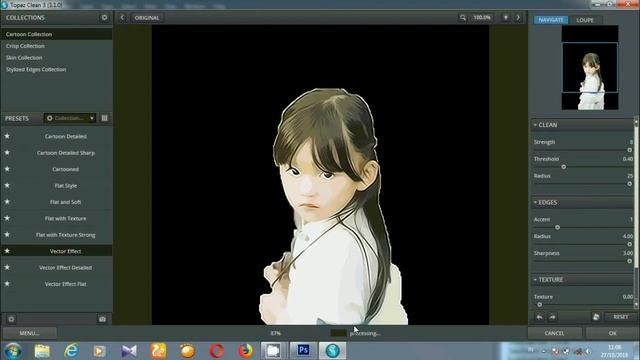
Task: Collapse the TEXTURE section
Action: click(x=535, y=280)
